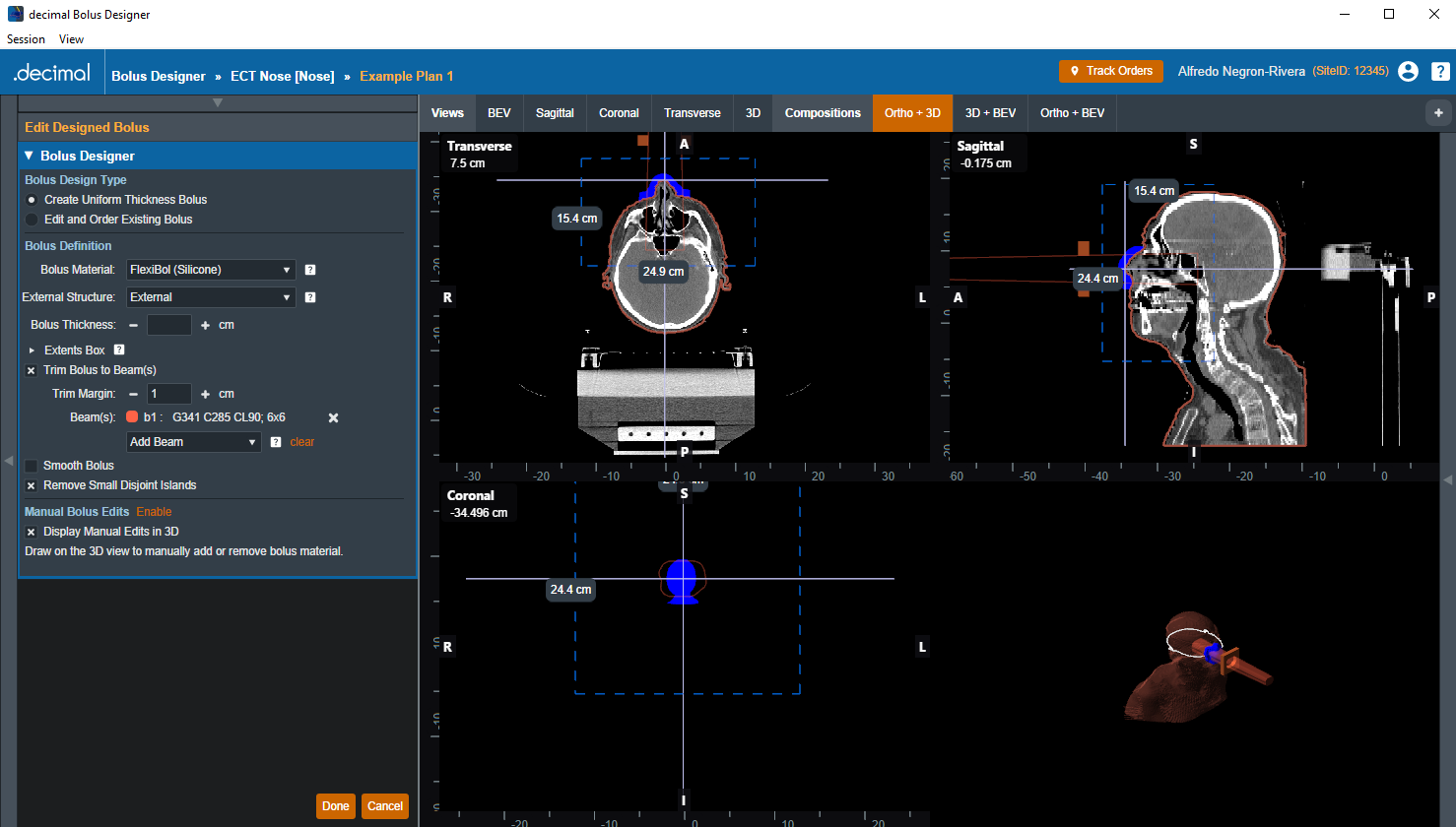Open the user account profile icon
1456x827 pixels.
pos(1408,71)
